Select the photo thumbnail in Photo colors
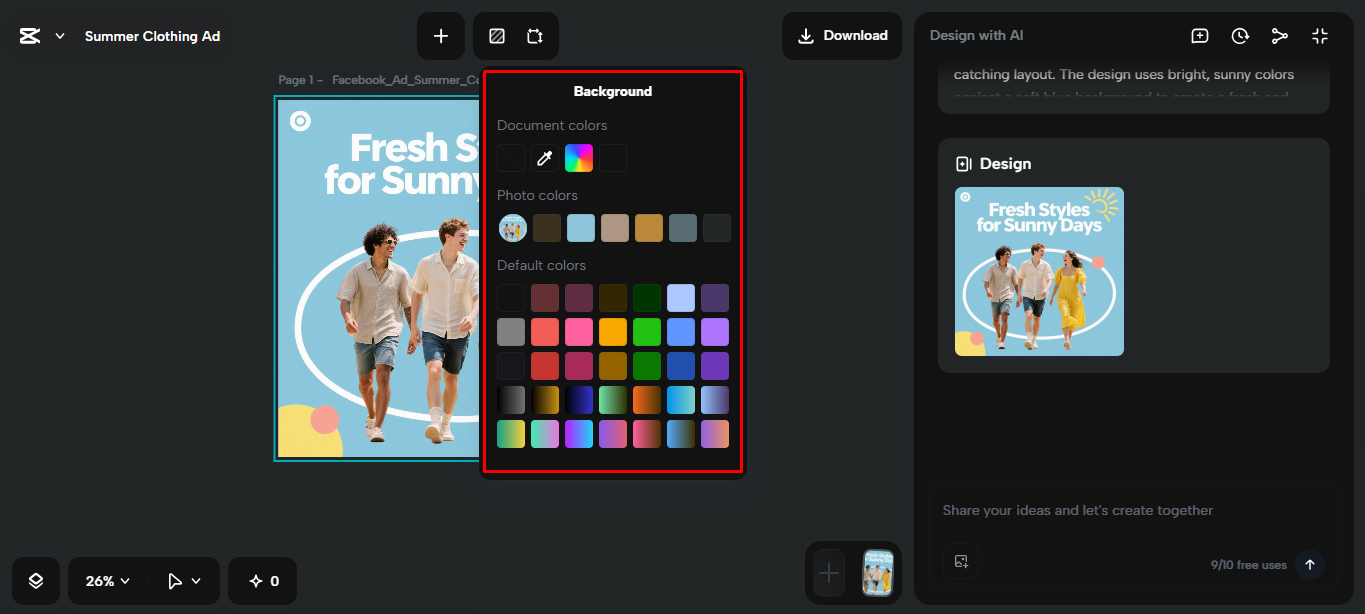 [x=513, y=228]
